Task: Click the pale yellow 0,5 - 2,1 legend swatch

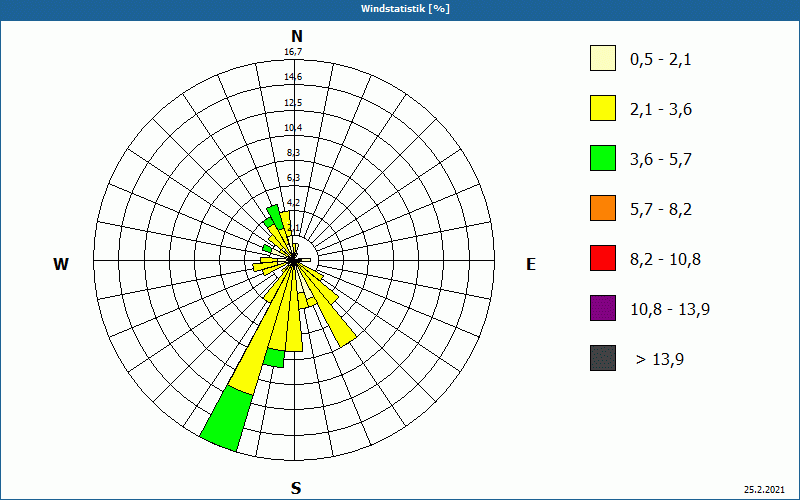Action: tap(603, 58)
